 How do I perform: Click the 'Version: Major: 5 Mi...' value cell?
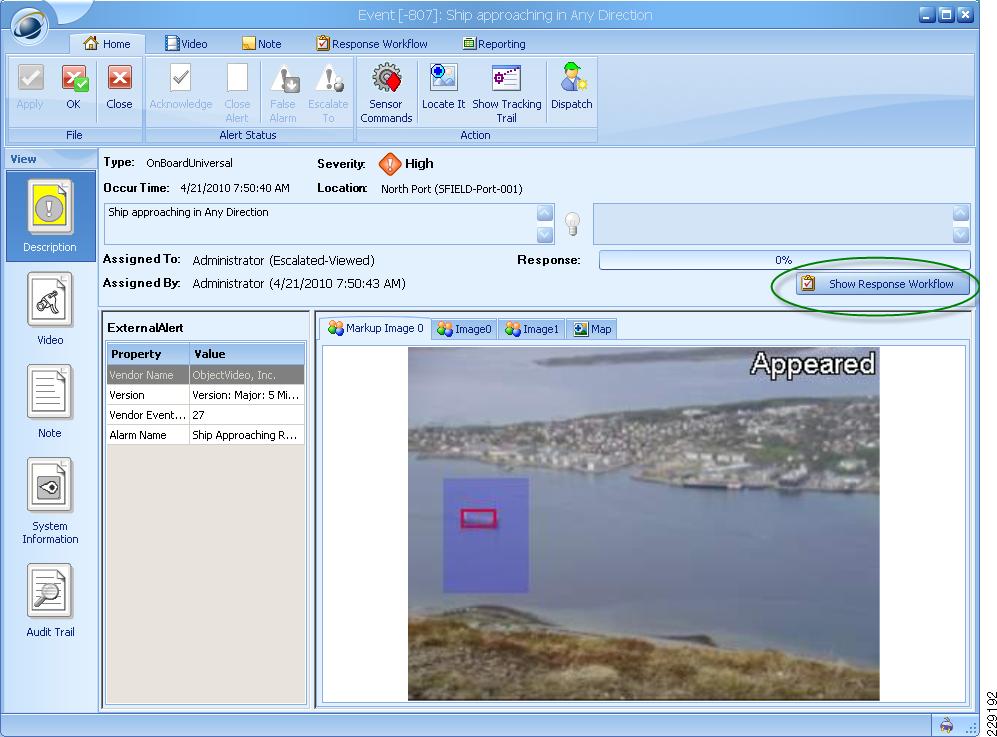[247, 395]
